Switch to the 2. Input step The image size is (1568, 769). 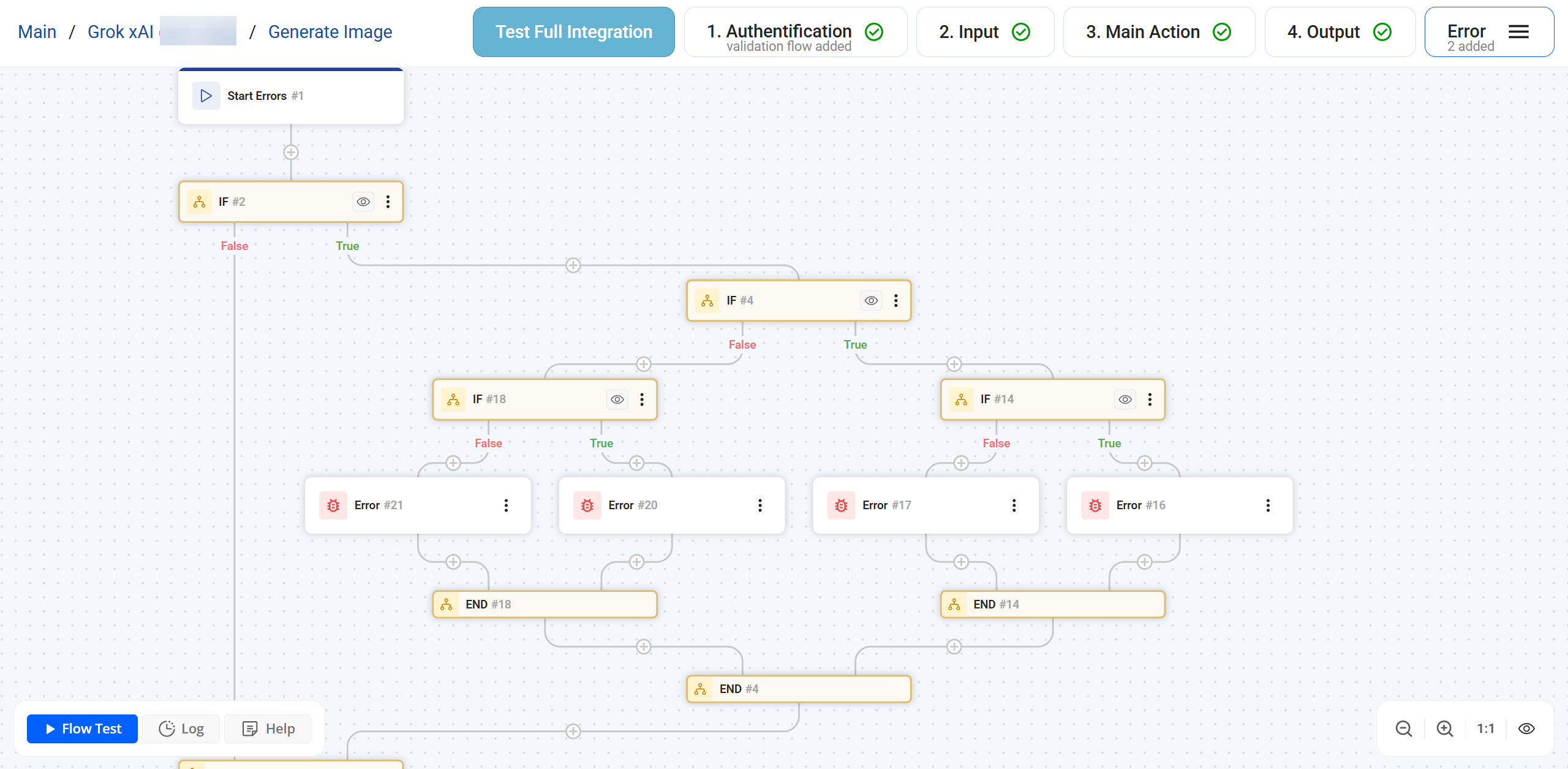tap(984, 31)
